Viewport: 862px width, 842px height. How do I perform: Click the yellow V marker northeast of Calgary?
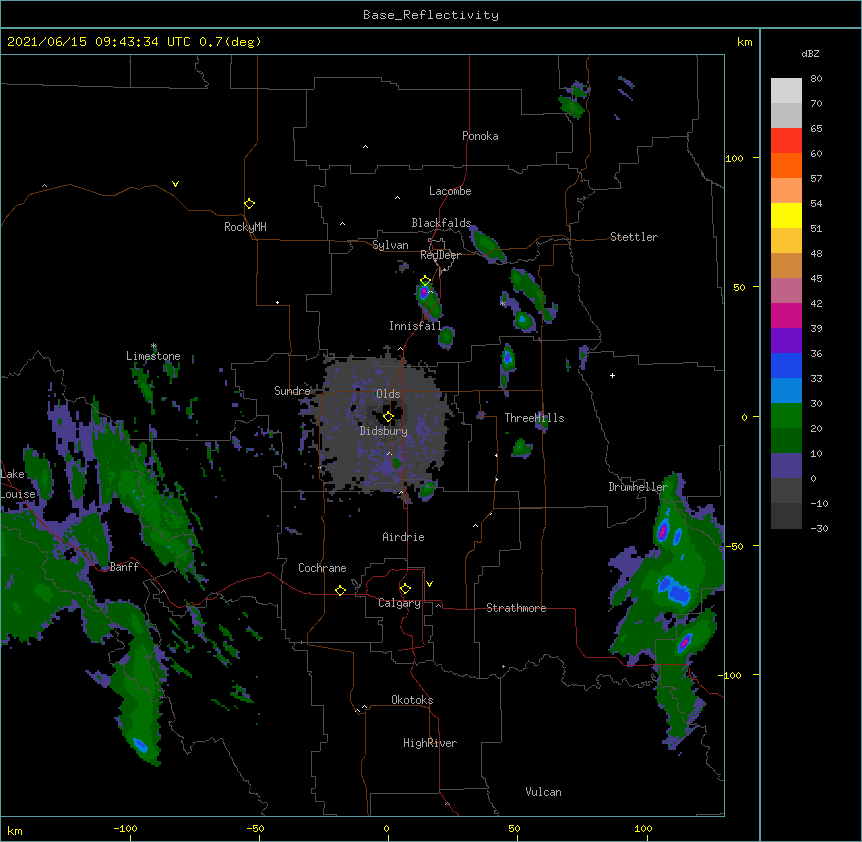(x=429, y=584)
